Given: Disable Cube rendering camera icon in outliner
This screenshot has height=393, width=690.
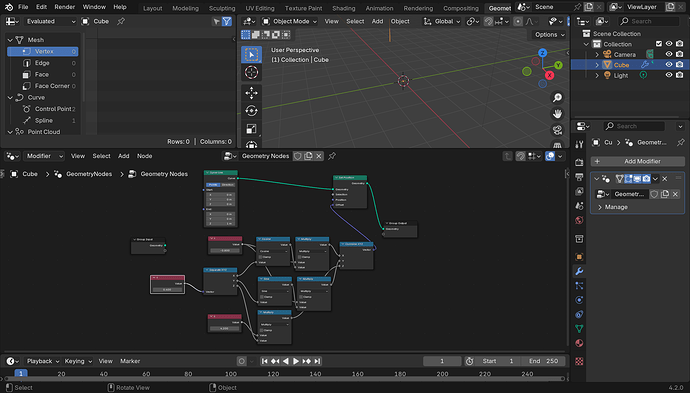Looking at the screenshot, I should (679, 65).
